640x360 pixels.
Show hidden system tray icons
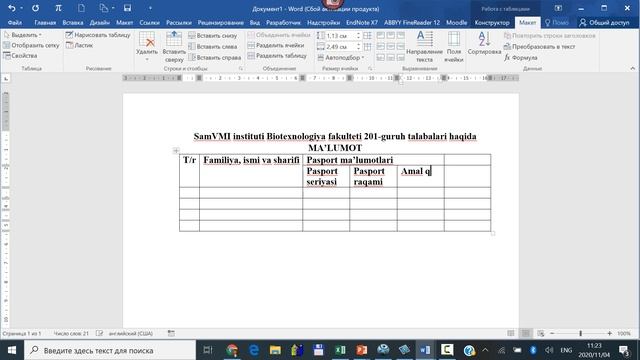click(x=485, y=350)
